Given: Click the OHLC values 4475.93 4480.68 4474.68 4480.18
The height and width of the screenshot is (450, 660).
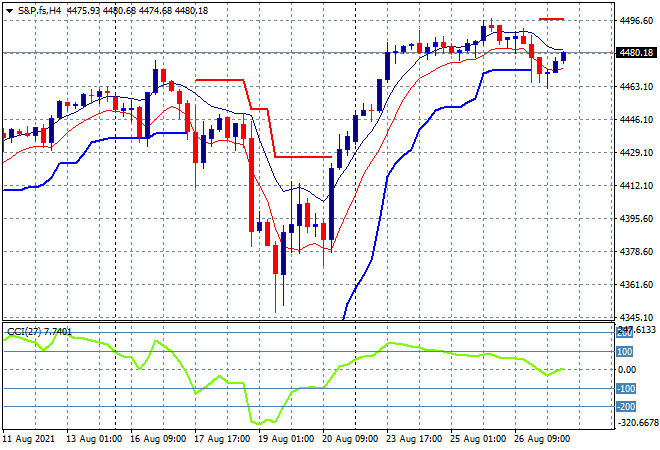Looking at the screenshot, I should tap(138, 11).
